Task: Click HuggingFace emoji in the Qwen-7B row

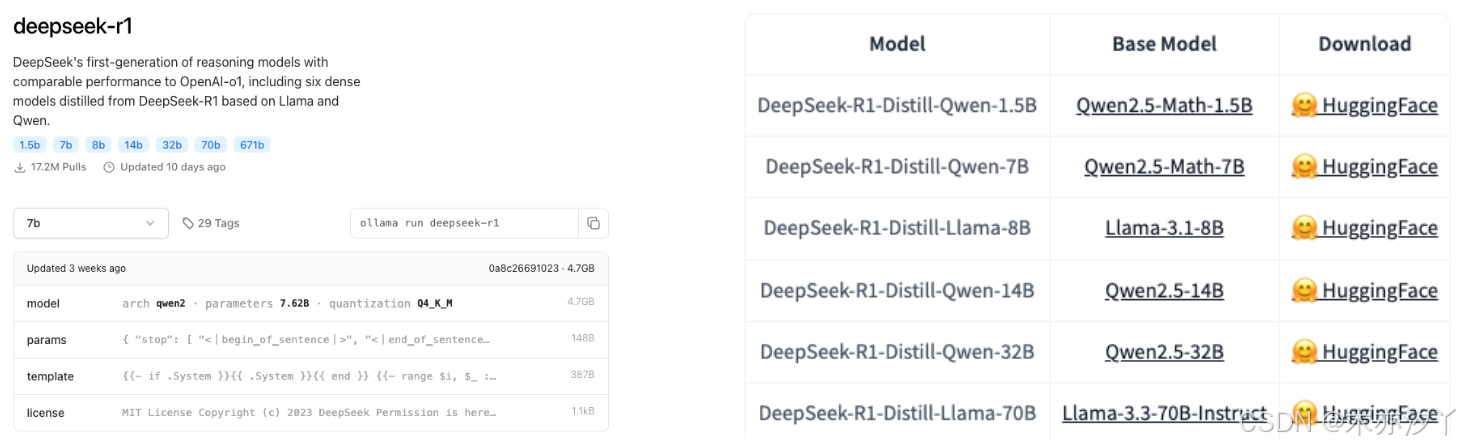Action: (1304, 166)
